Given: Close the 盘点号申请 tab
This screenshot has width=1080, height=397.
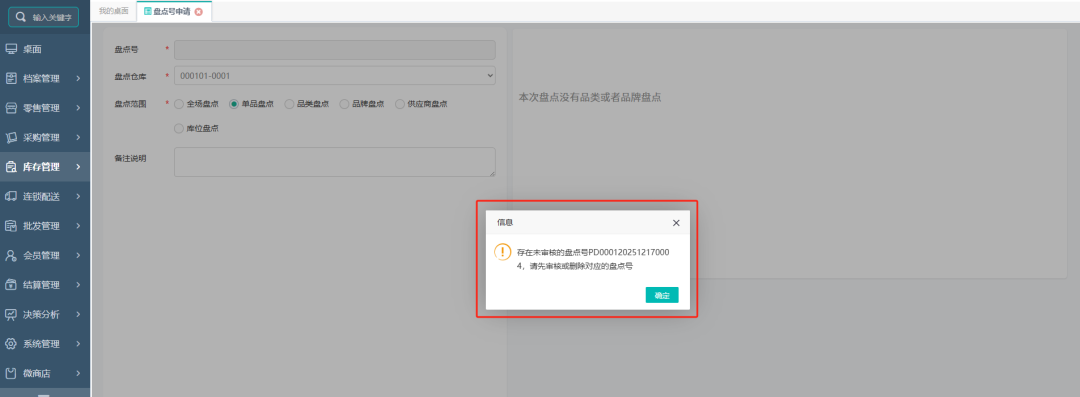Looking at the screenshot, I should [x=198, y=12].
